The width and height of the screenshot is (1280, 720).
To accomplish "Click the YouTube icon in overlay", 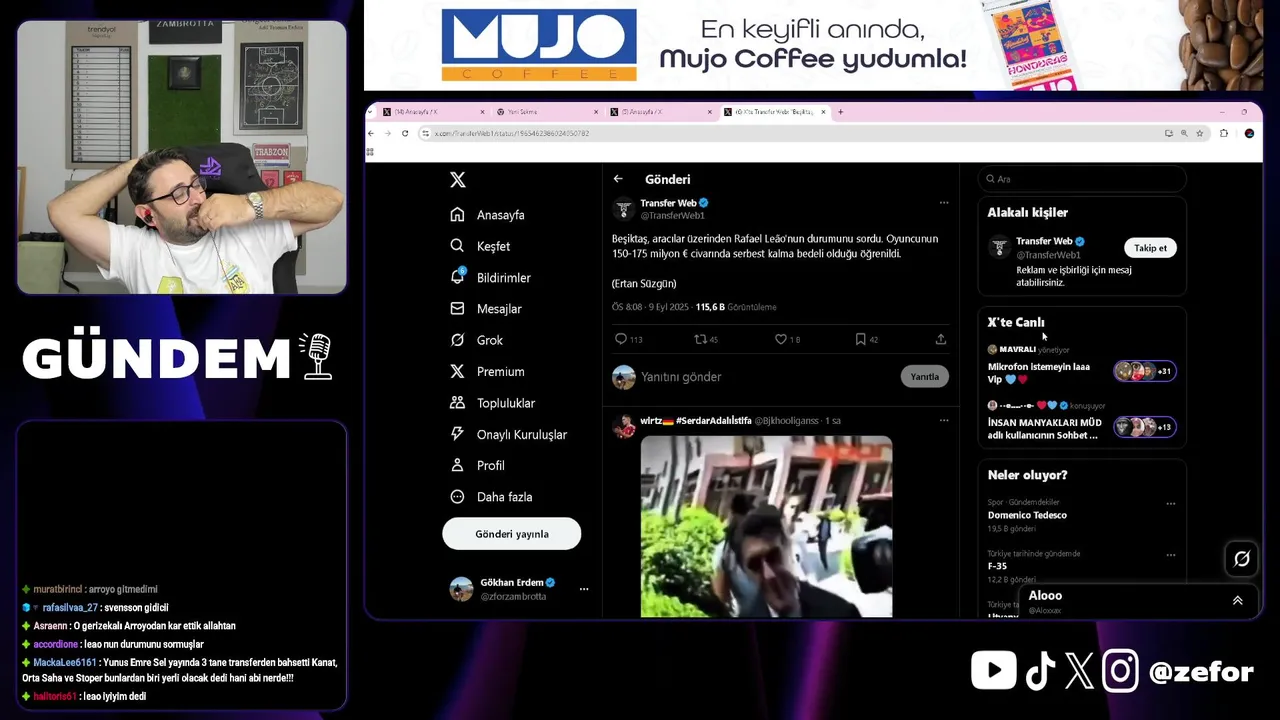I will coord(993,670).
